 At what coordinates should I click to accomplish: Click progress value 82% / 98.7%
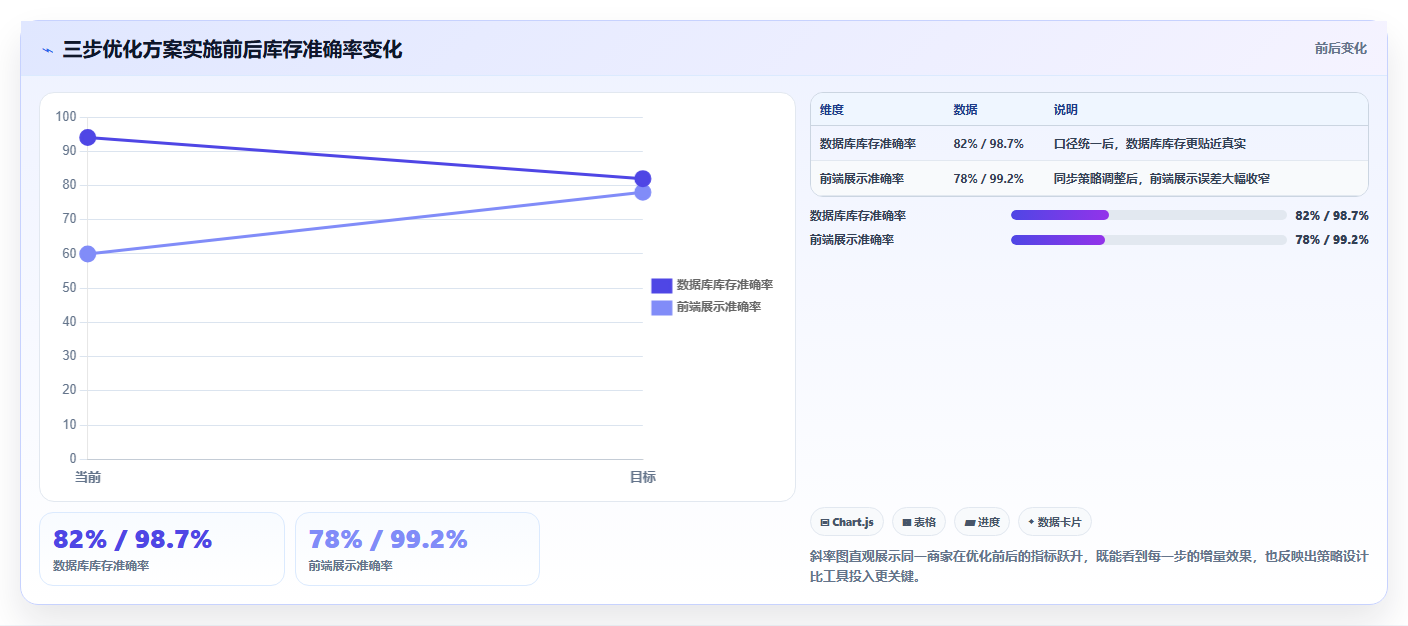tap(1332, 215)
